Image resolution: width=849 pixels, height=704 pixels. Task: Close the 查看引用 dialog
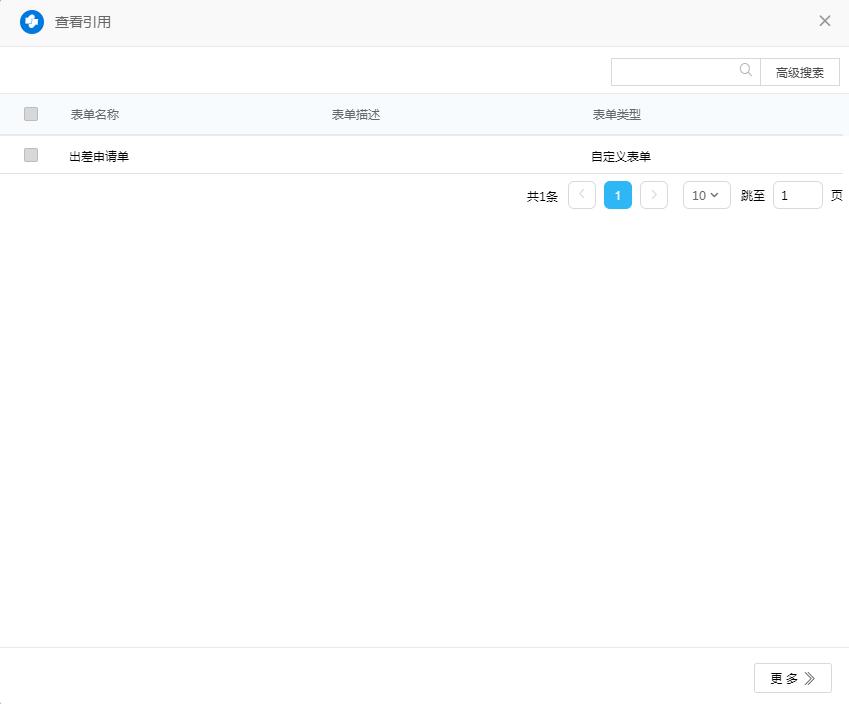coord(825,21)
